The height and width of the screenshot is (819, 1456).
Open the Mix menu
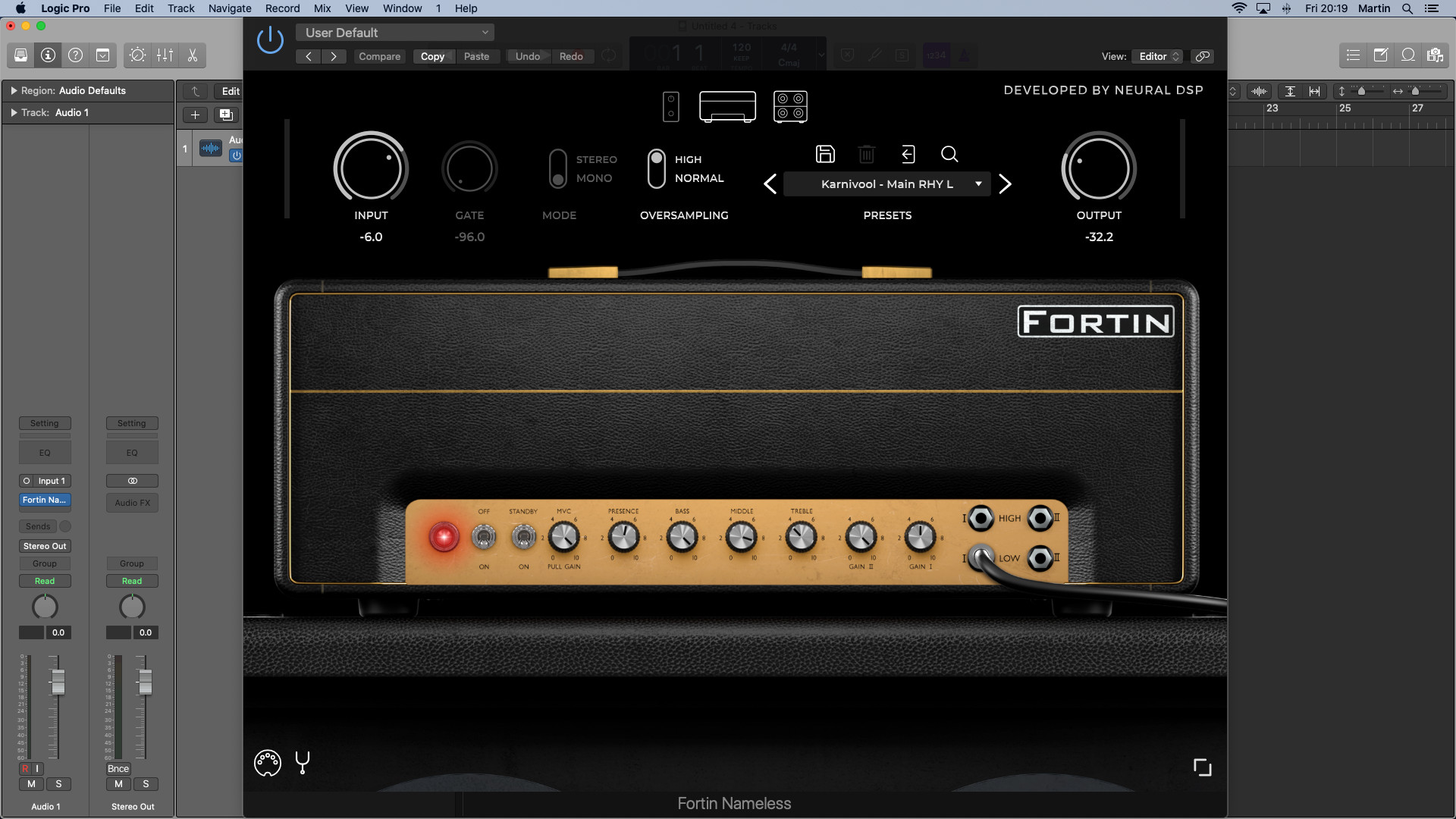click(x=322, y=8)
